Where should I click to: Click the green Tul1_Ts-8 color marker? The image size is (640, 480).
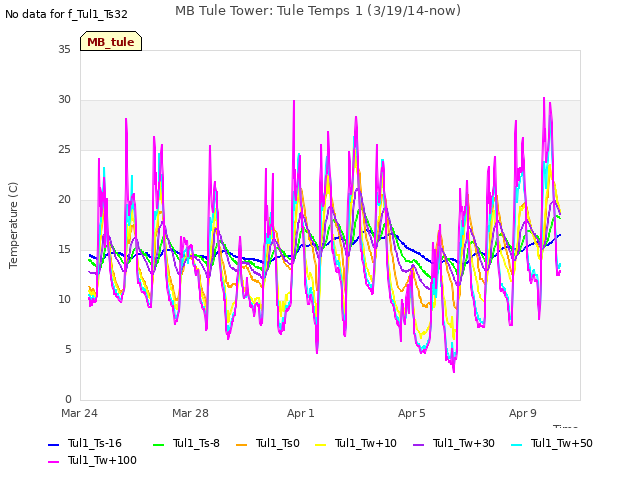click(158, 444)
